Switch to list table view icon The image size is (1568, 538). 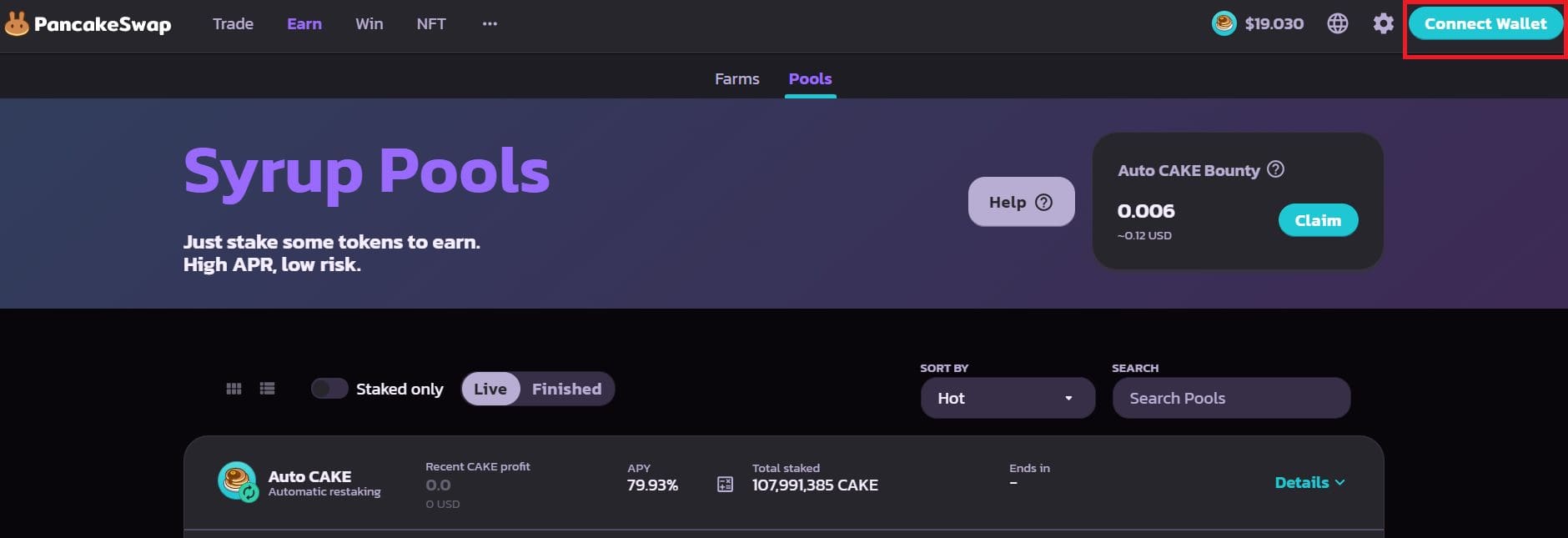click(x=267, y=389)
